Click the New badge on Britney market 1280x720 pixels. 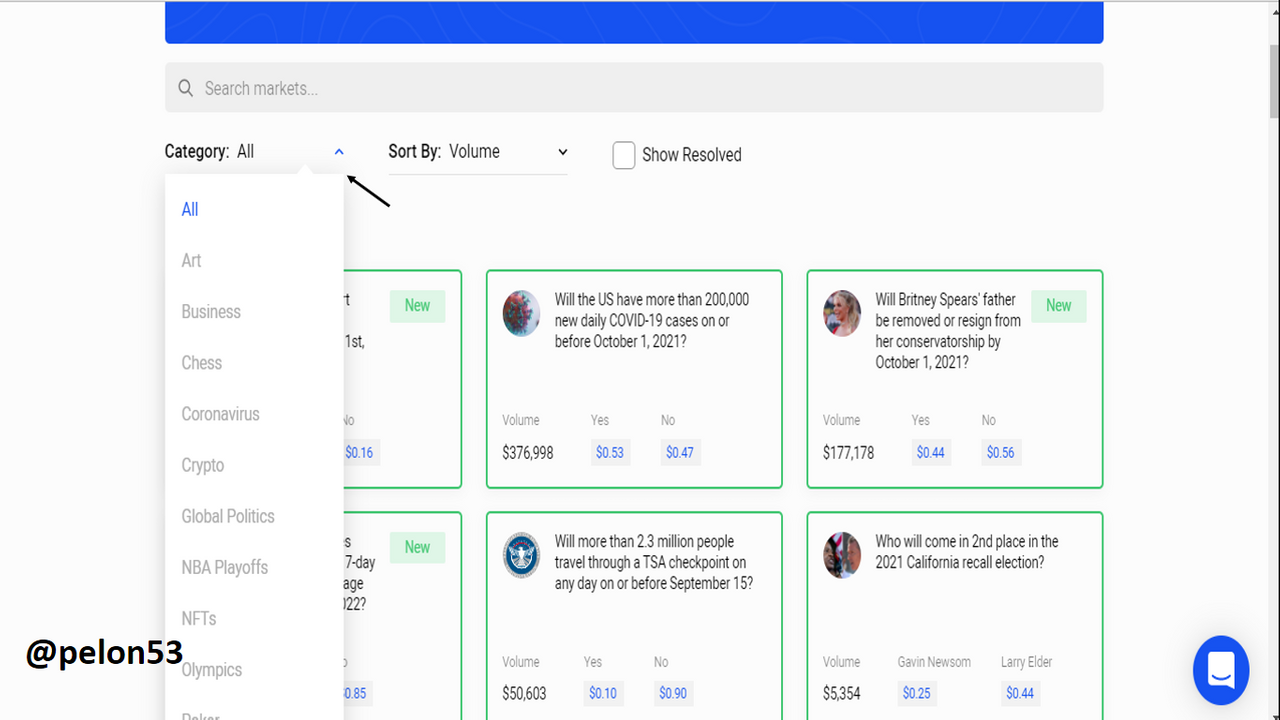1059,306
